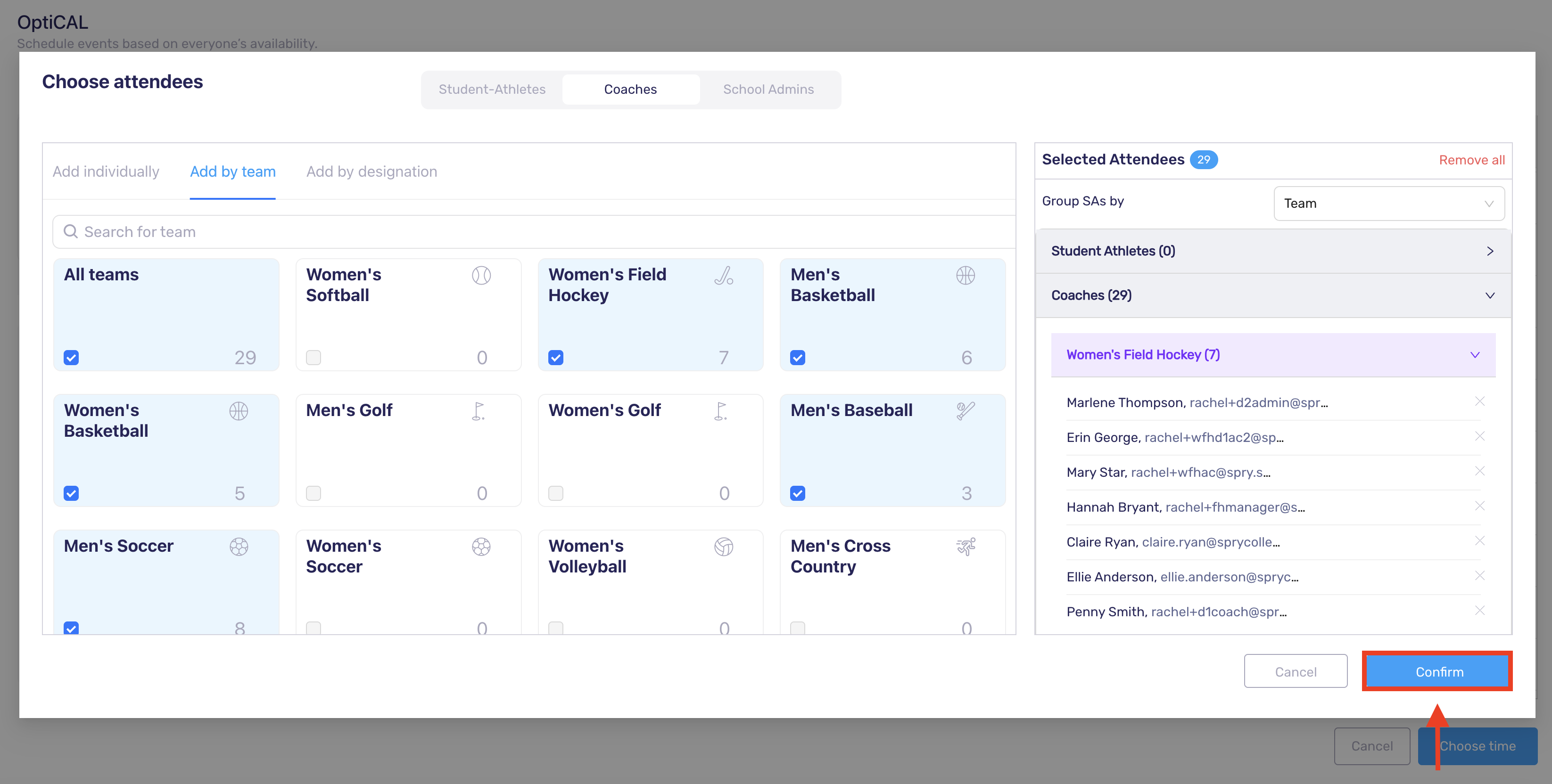Expand the Student Athletes (0) section
Viewport: 1552px width, 784px height.
point(1272,251)
